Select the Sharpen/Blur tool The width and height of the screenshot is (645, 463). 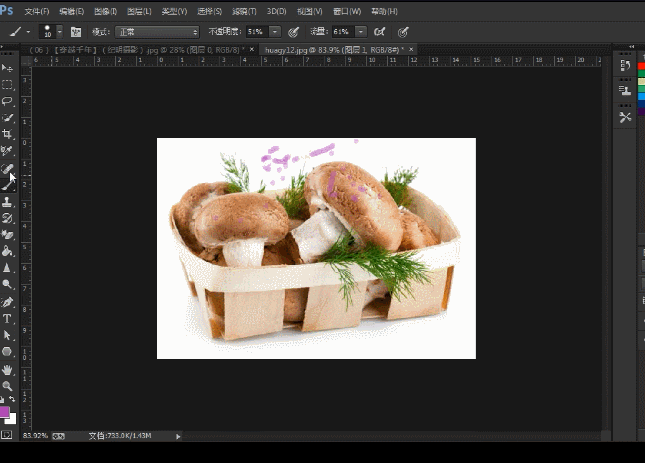[7, 268]
